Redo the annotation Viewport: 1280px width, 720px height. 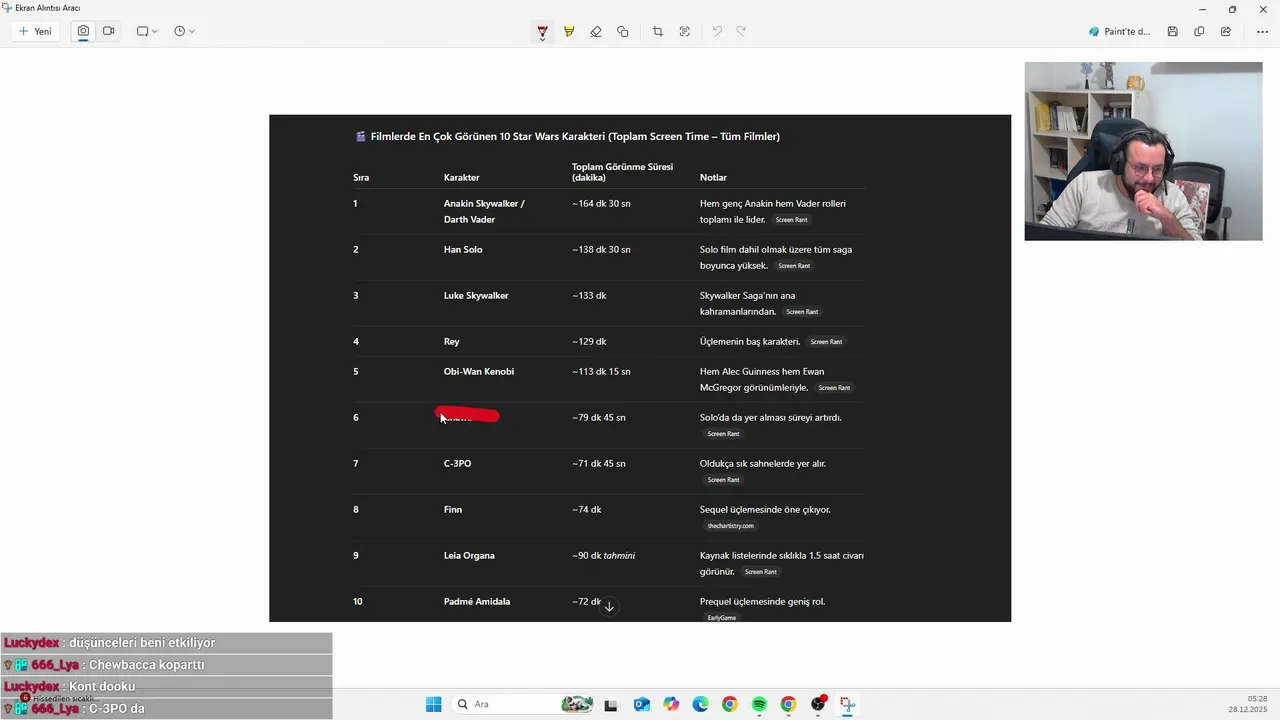click(x=741, y=32)
